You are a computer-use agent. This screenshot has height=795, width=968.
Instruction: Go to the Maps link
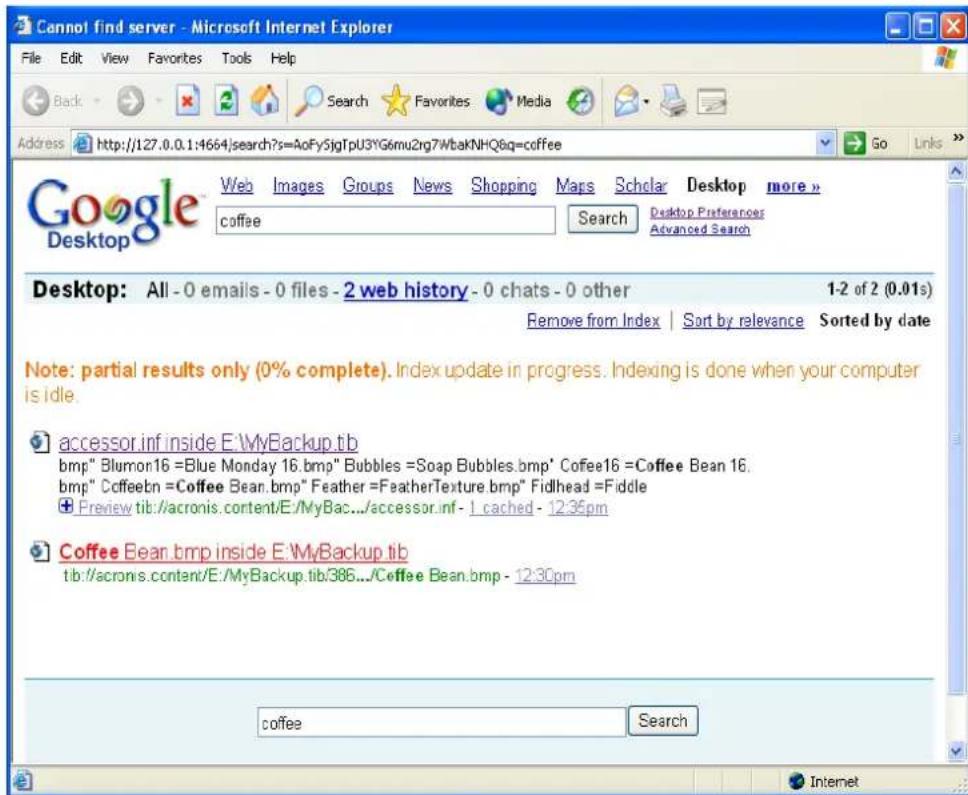coord(575,186)
